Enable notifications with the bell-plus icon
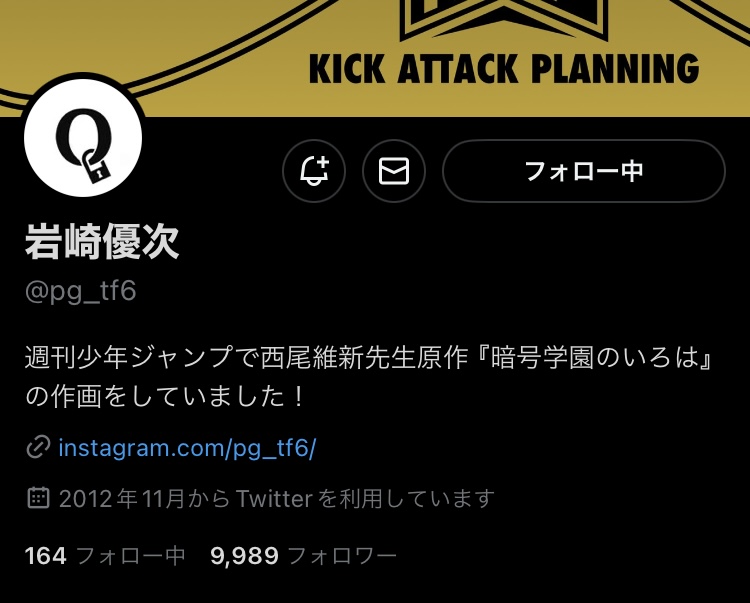 coord(314,171)
